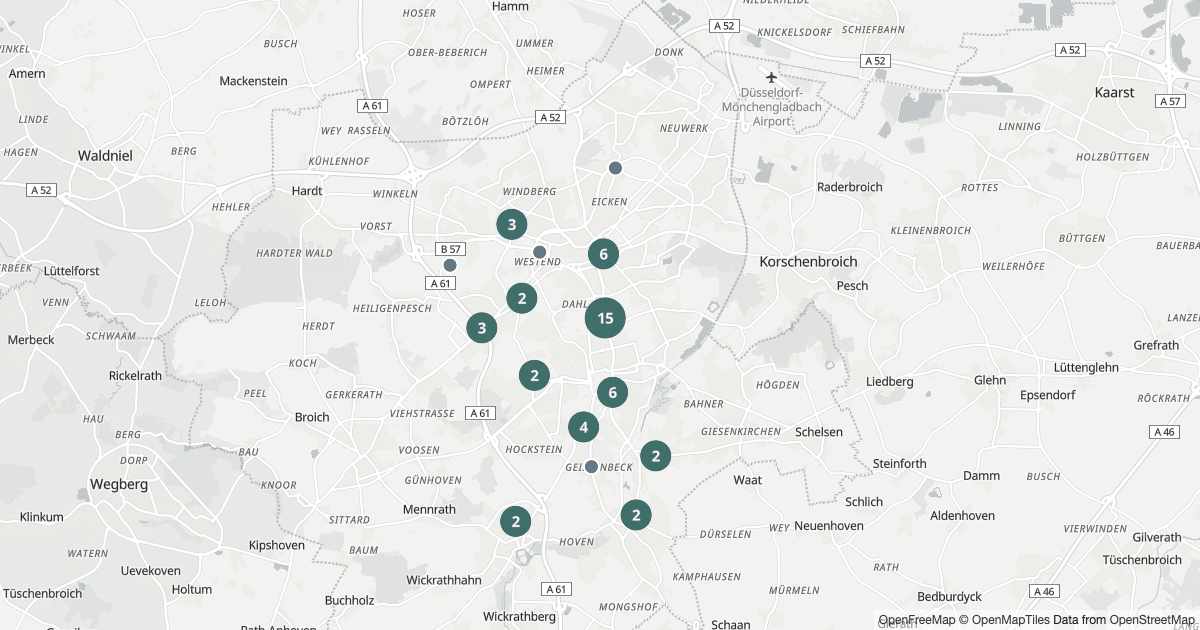Click the airport plane icon
The width and height of the screenshot is (1200, 630).
coord(771,77)
